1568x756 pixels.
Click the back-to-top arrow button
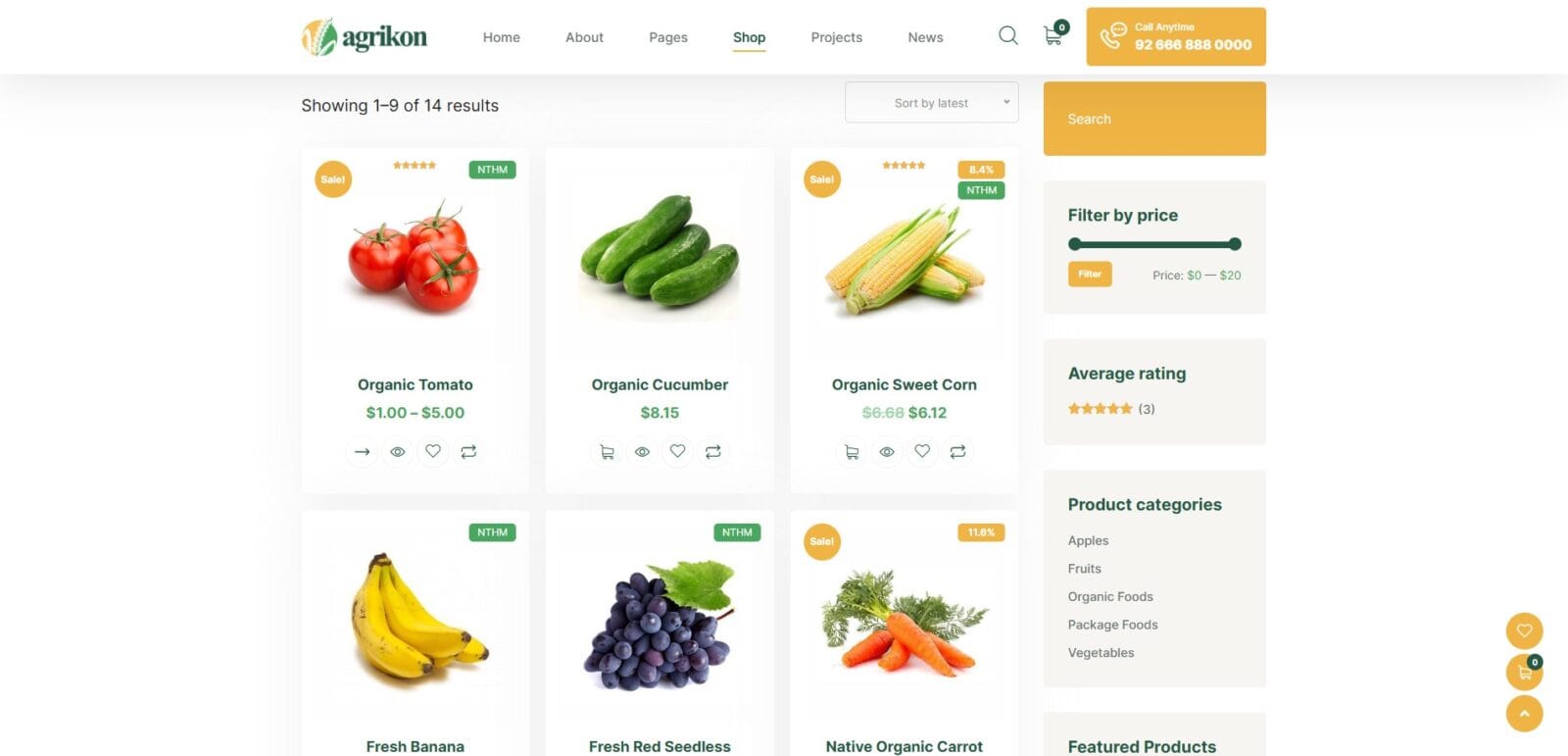click(x=1524, y=714)
